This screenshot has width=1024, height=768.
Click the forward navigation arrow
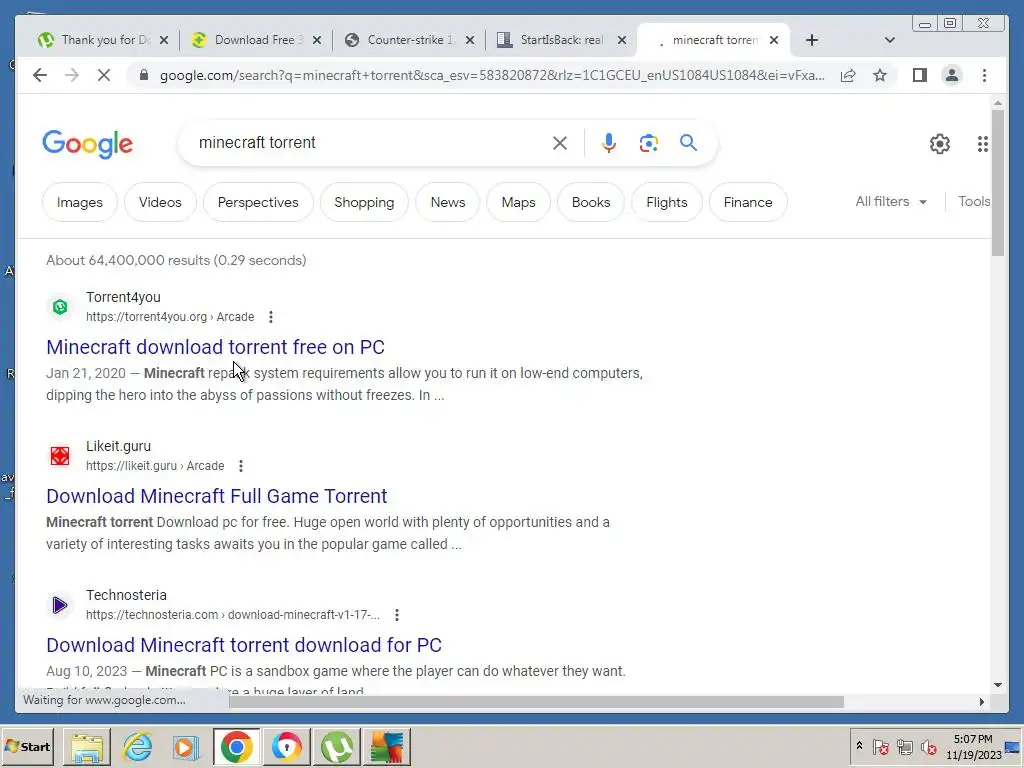click(72, 75)
